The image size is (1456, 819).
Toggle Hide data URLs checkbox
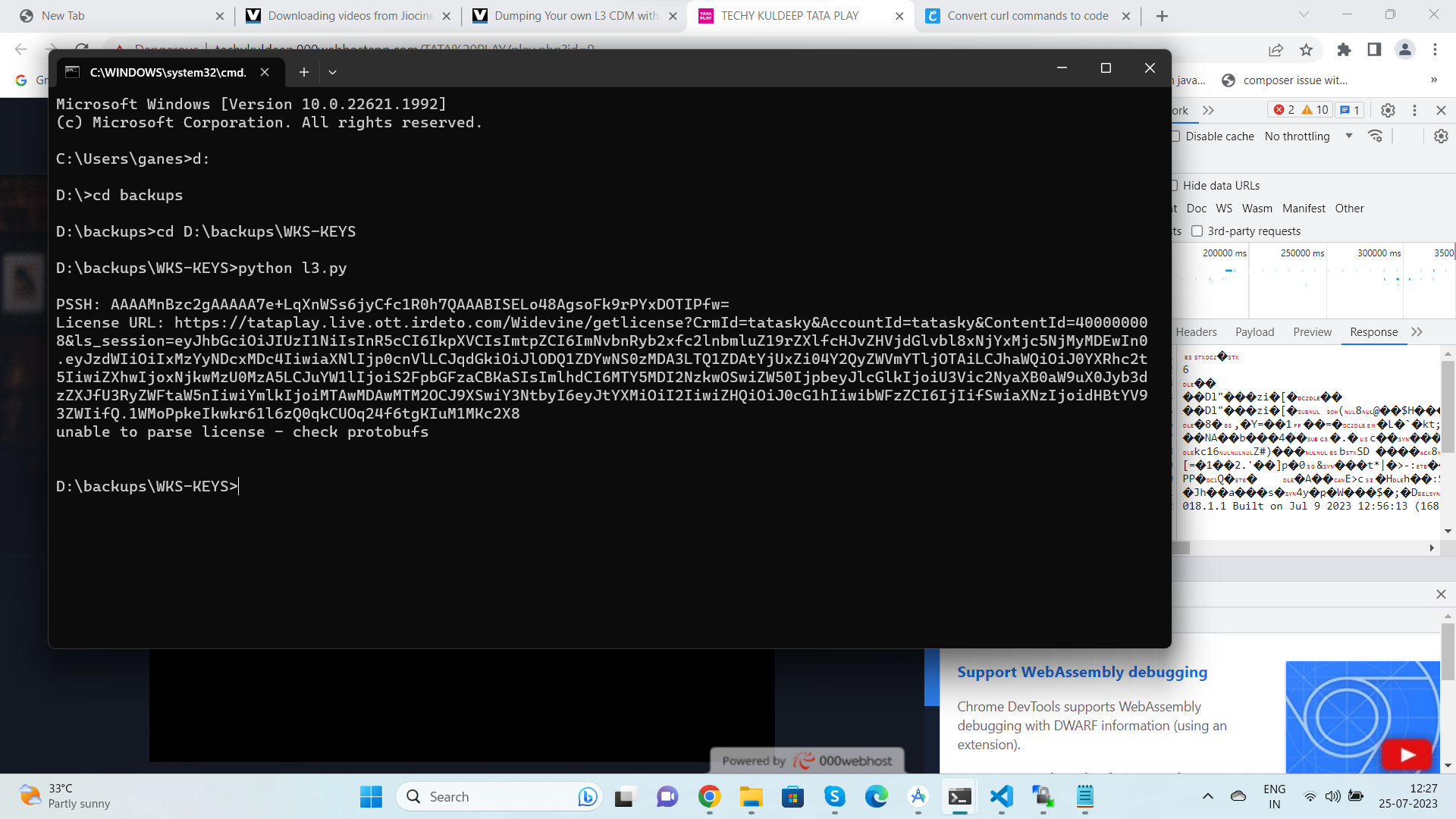(x=1175, y=186)
